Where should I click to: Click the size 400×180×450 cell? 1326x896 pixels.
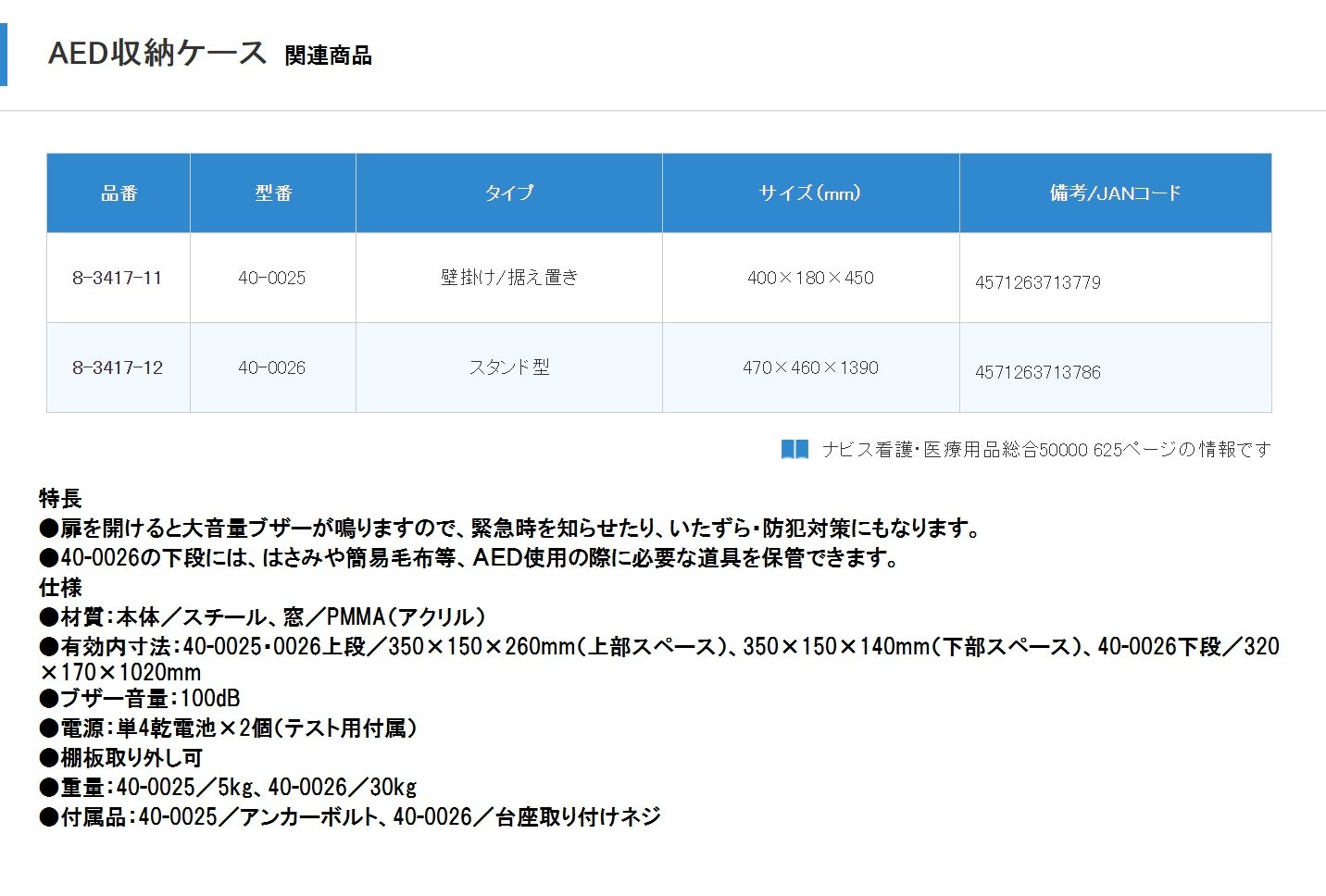pos(810,278)
